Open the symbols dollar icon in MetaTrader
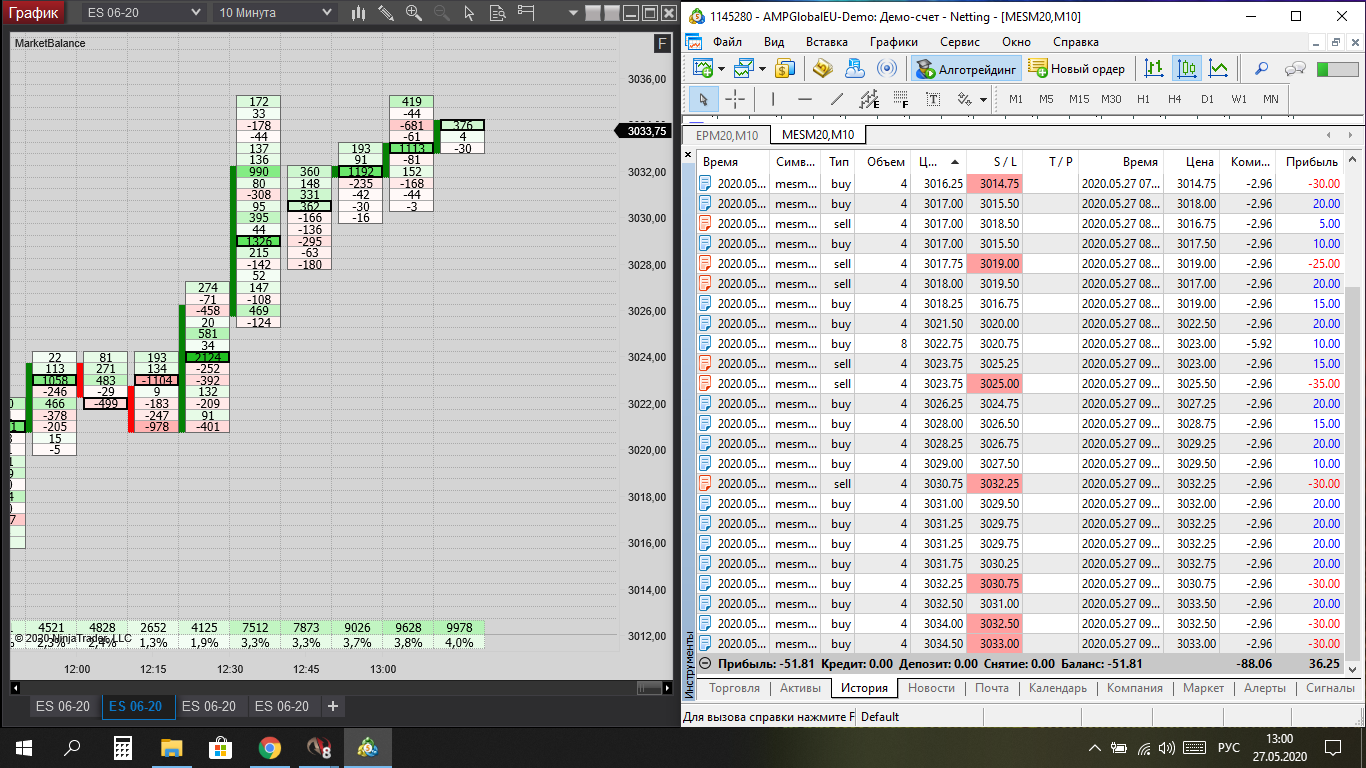 point(785,68)
